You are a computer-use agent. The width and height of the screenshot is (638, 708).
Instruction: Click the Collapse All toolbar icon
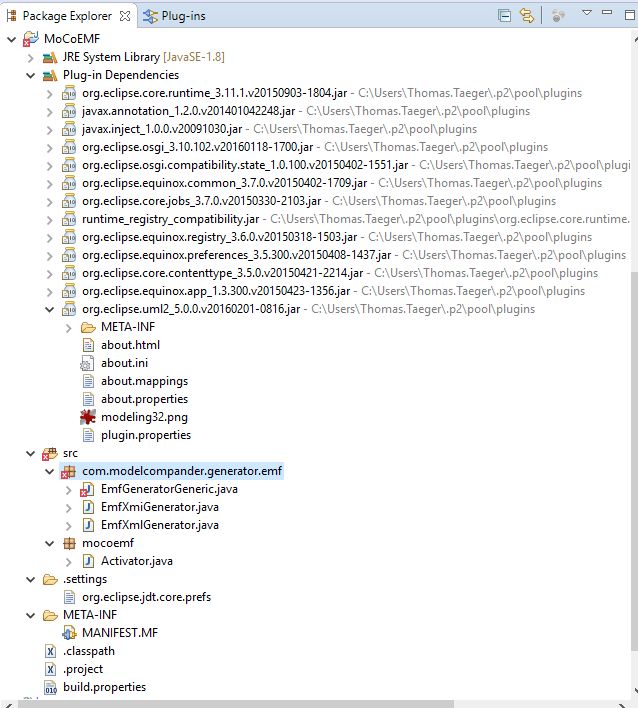[504, 16]
